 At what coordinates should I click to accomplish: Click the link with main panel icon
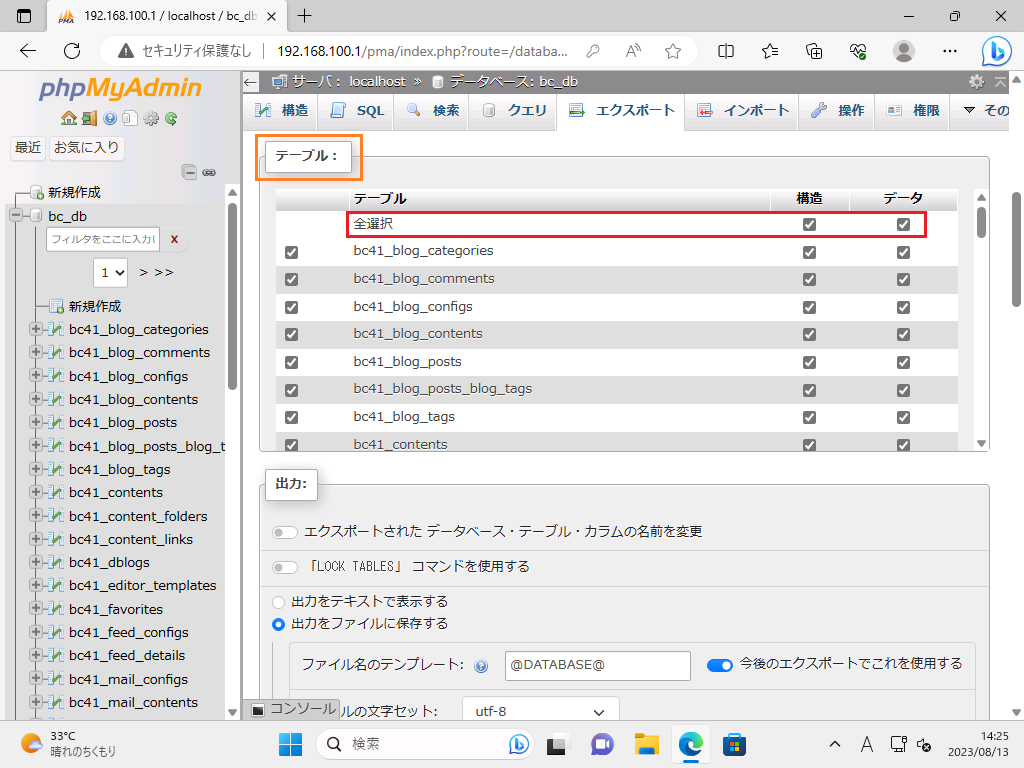coord(209,172)
